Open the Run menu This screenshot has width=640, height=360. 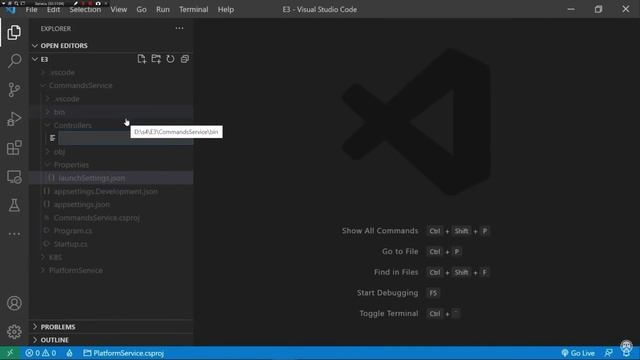tap(162, 9)
